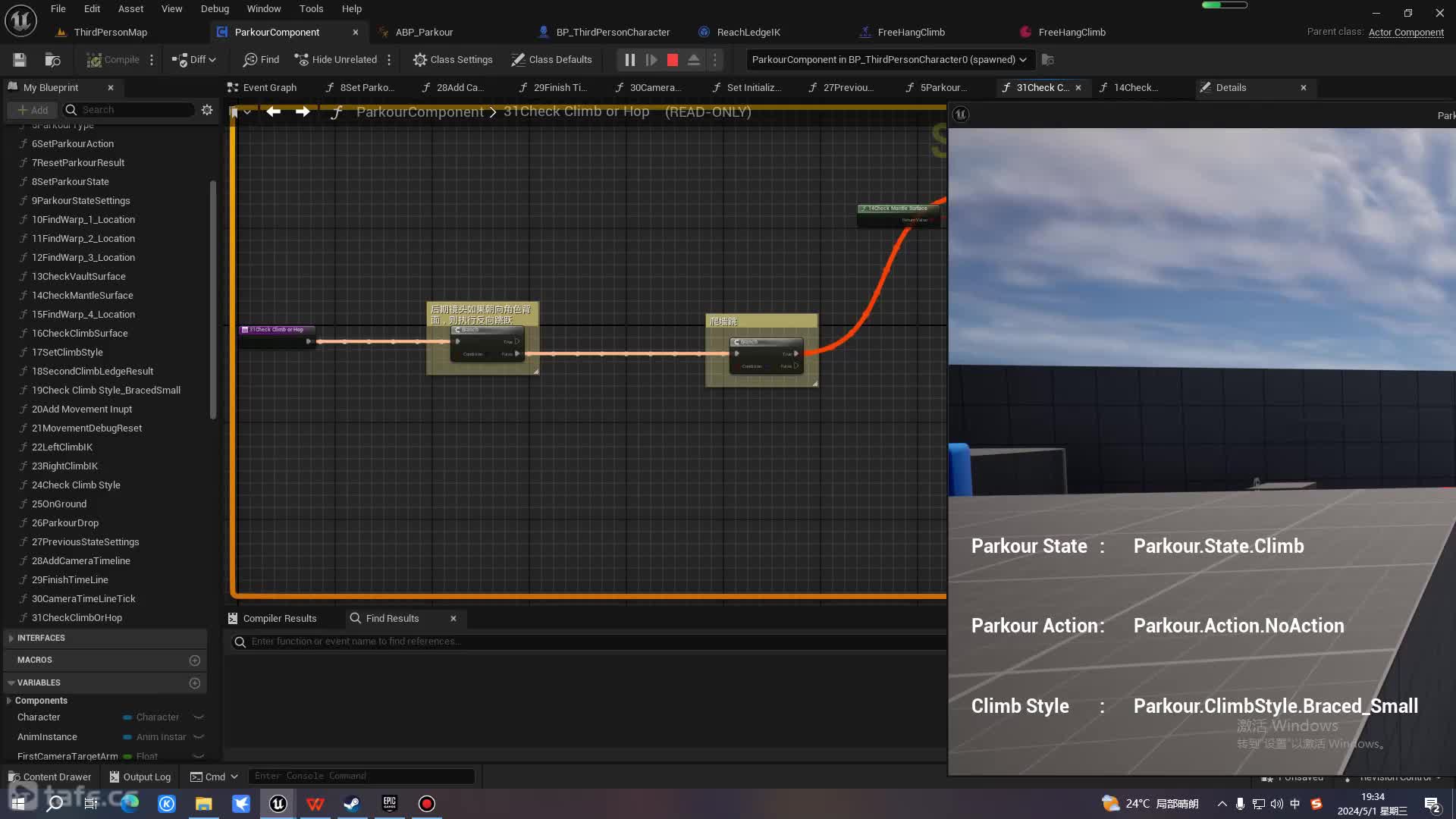This screenshot has height=819, width=1456.
Task: Navigate back in the graph history
Action: coord(274,111)
